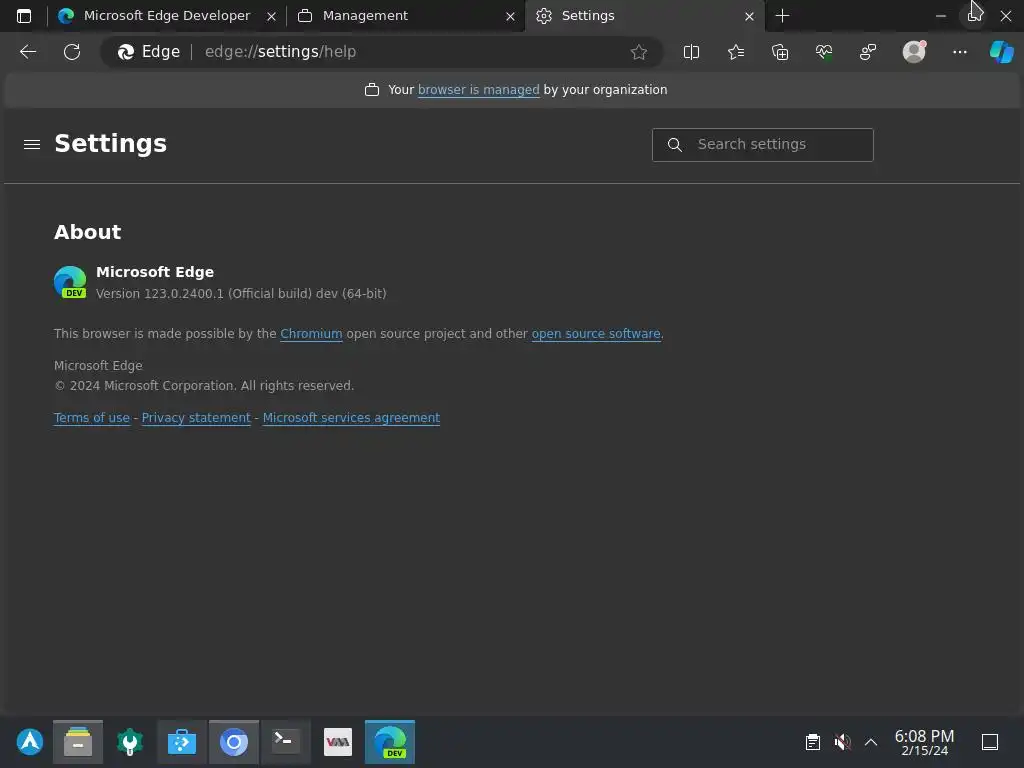Open Privacy statement link
This screenshot has height=768, width=1024.
point(196,418)
